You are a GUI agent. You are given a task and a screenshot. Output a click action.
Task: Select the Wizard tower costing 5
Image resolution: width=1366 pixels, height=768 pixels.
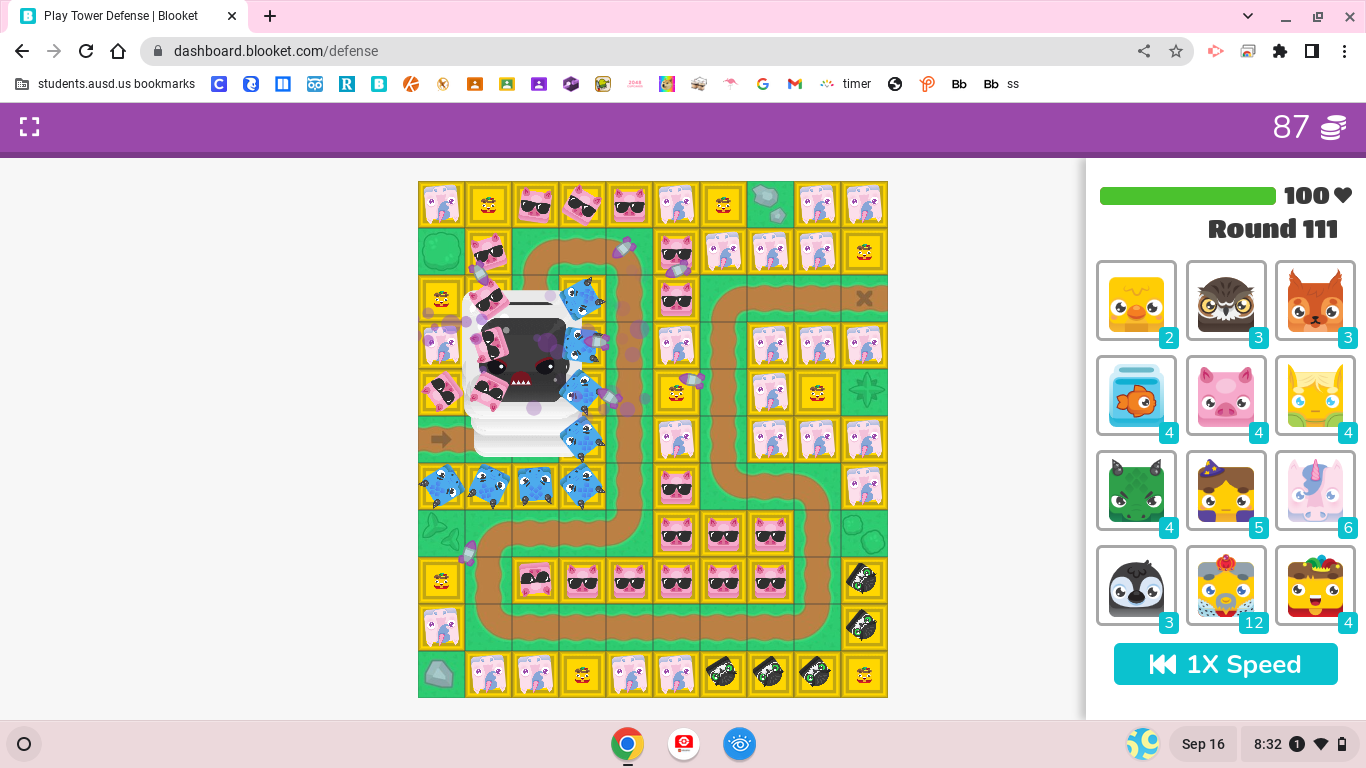click(1225, 489)
